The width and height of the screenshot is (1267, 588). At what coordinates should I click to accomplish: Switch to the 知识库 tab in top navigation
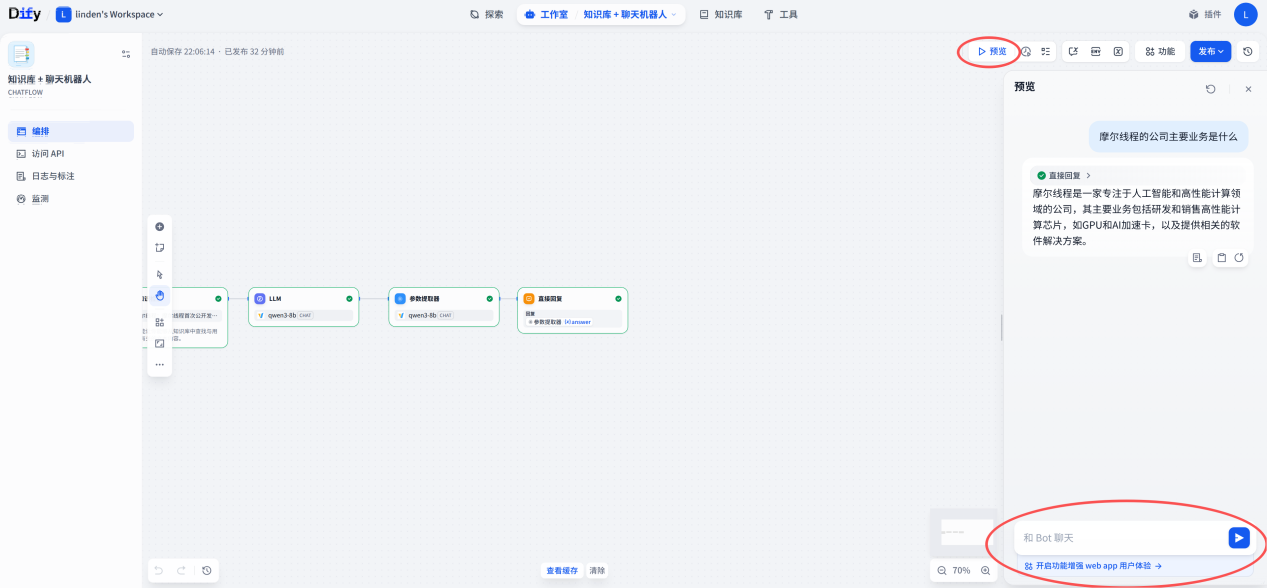(721, 15)
